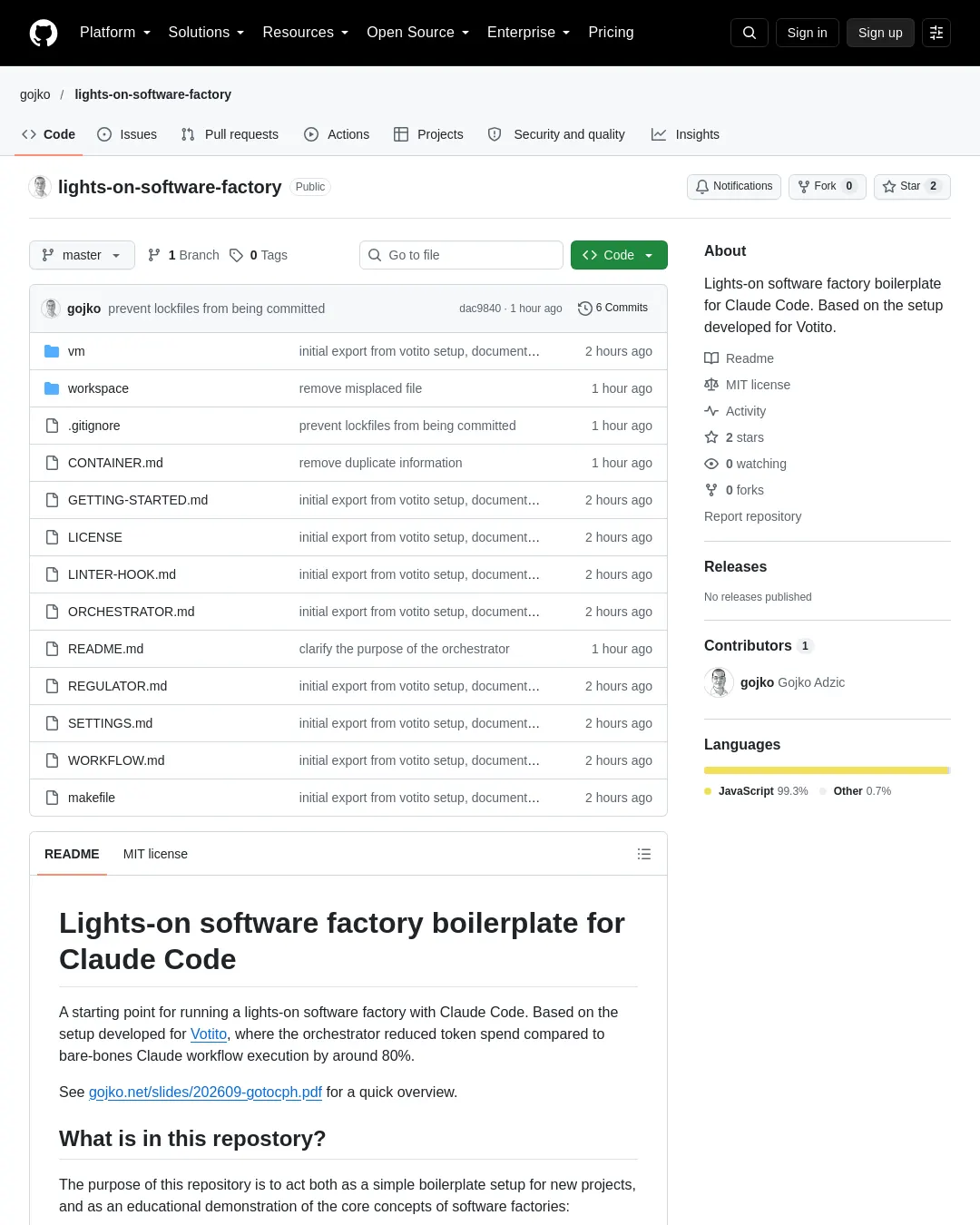
Task: Click the gojko avatar beside repository title
Action: tap(40, 187)
